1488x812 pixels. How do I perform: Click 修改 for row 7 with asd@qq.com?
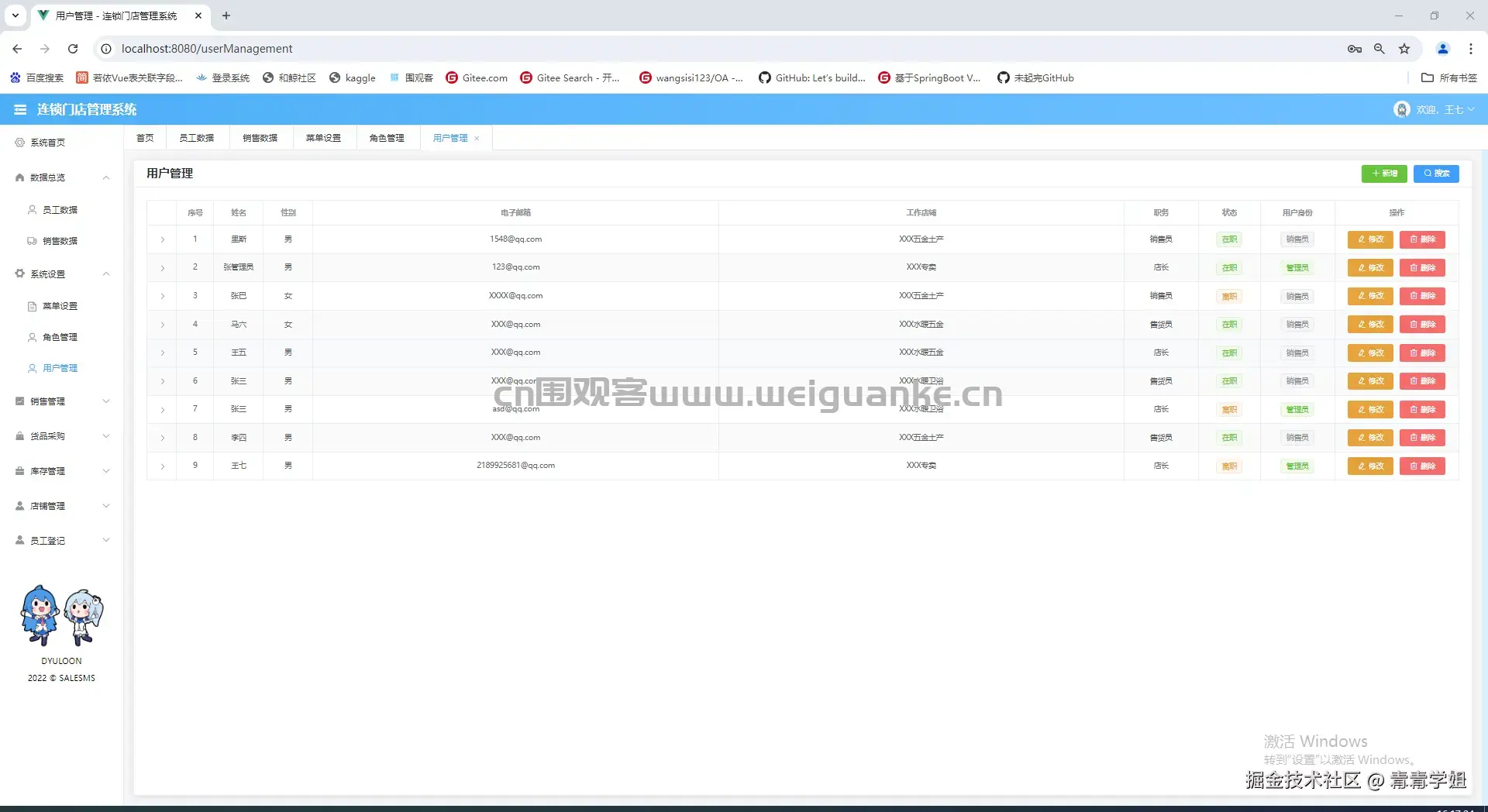(1370, 410)
